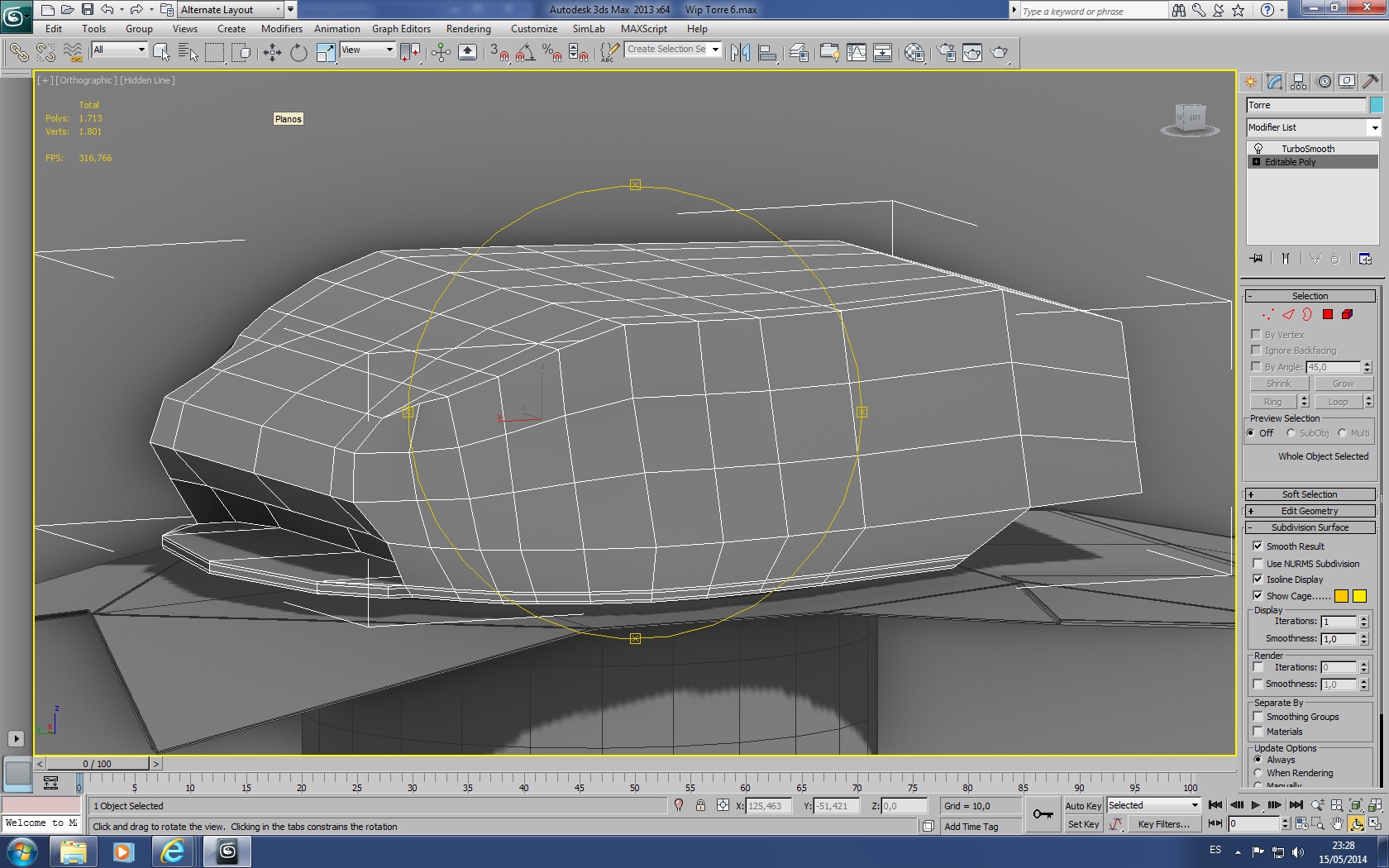This screenshot has height=868, width=1389.
Task: Select Polygon sub-object level icon
Action: pyautogui.click(x=1327, y=314)
